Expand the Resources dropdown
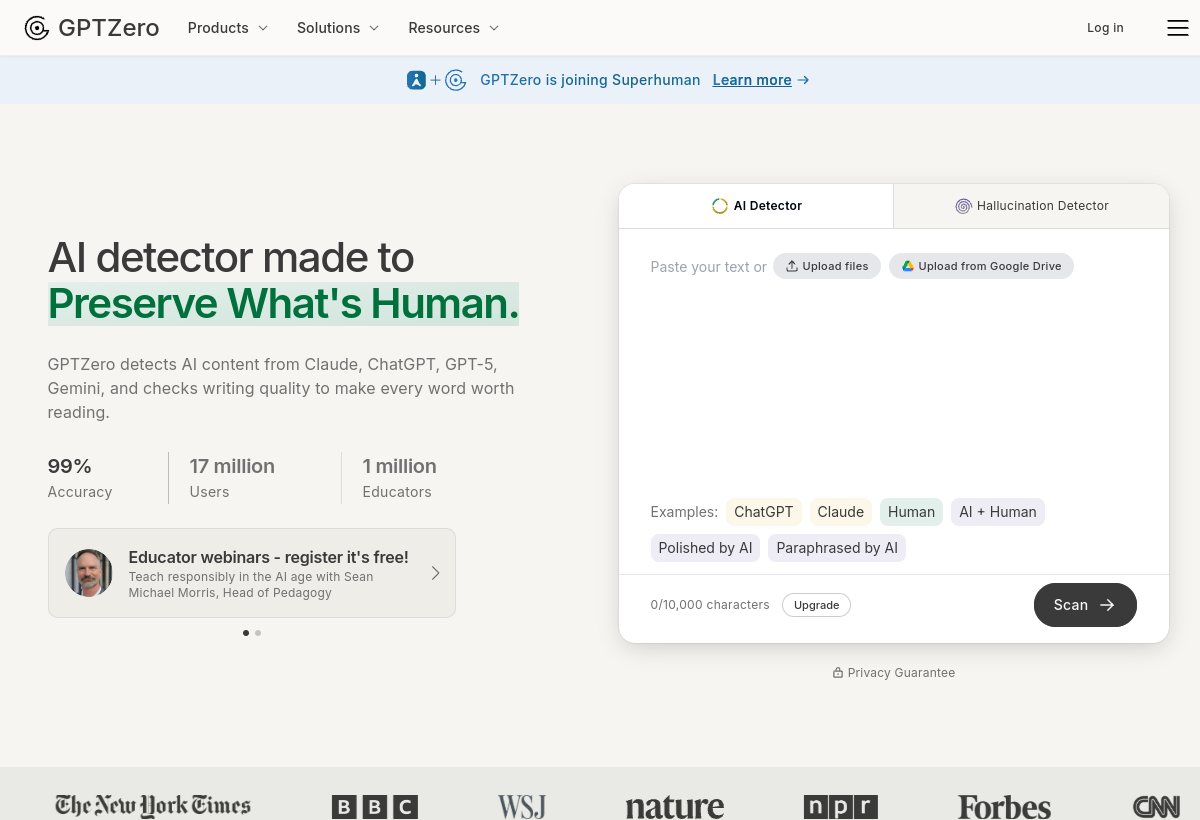 (x=454, y=28)
